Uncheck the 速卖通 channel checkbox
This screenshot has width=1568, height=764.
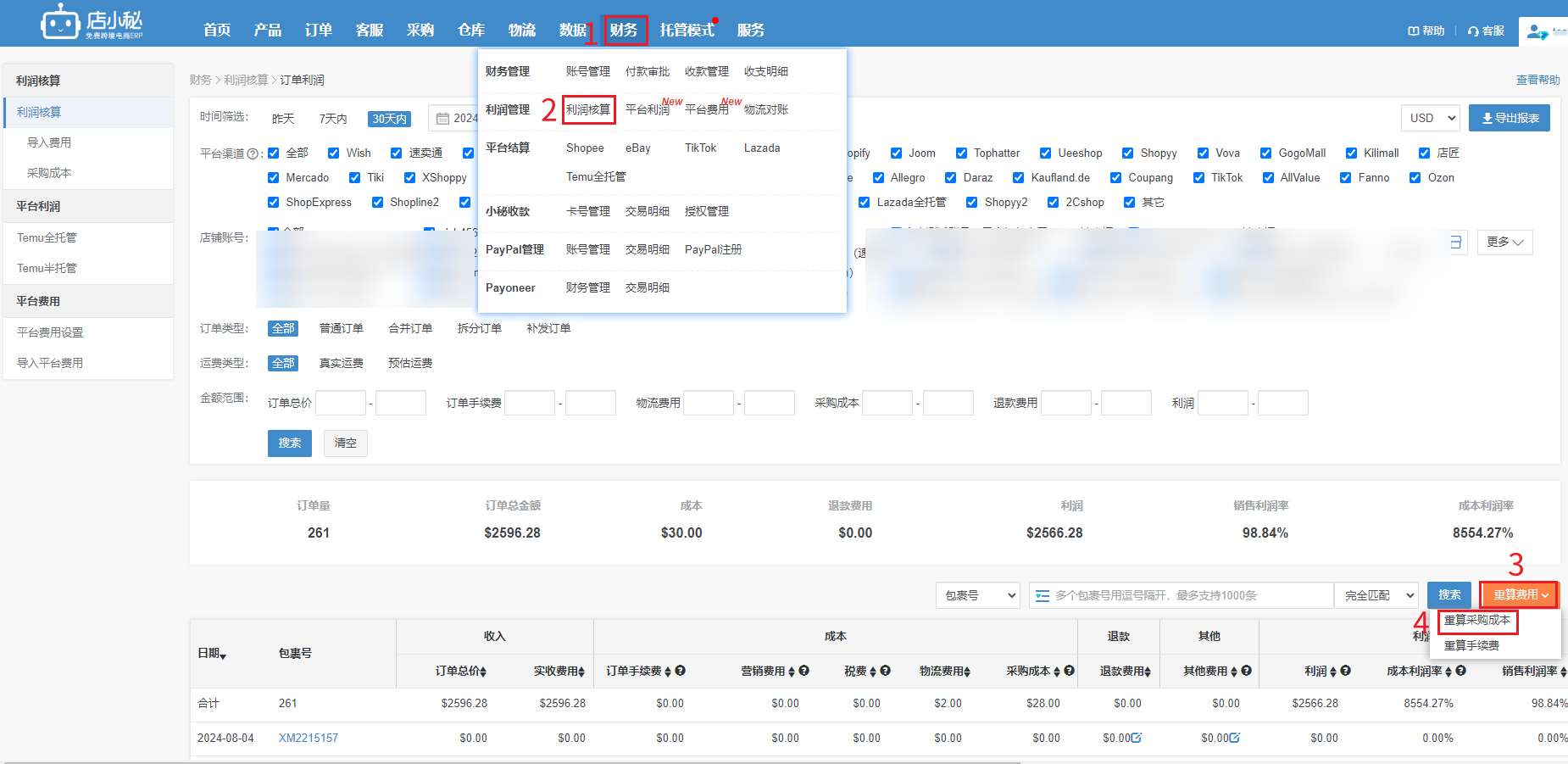[x=397, y=153]
